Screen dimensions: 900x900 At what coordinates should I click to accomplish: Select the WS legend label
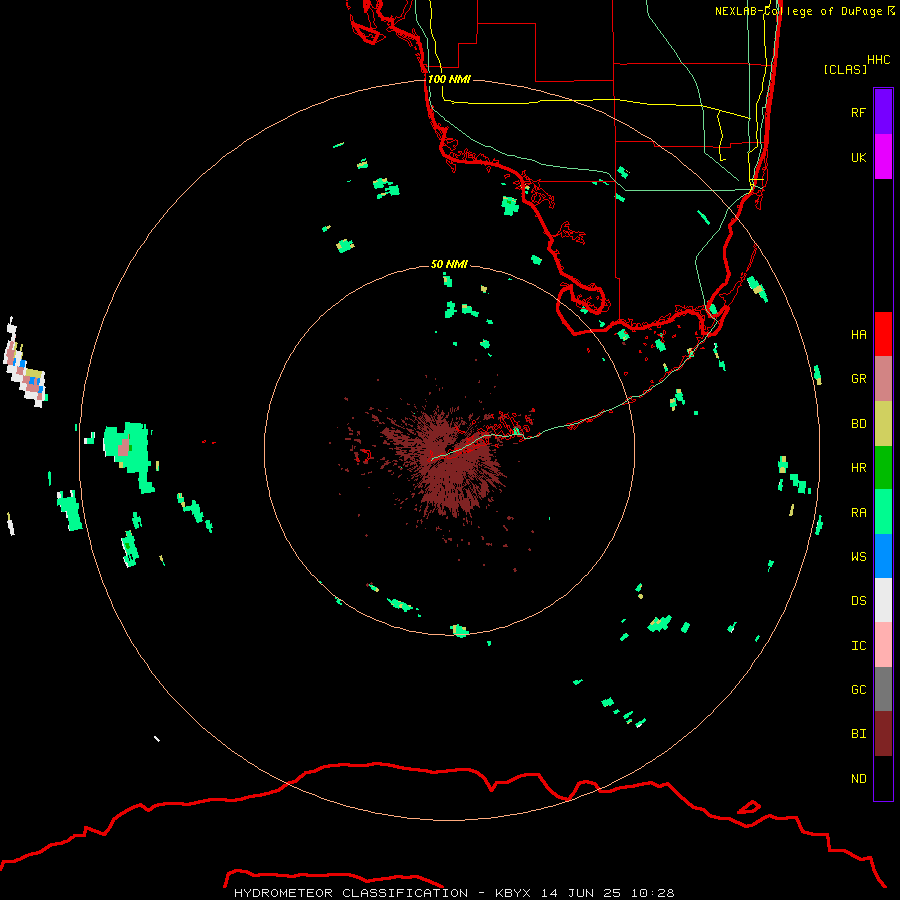point(858,556)
